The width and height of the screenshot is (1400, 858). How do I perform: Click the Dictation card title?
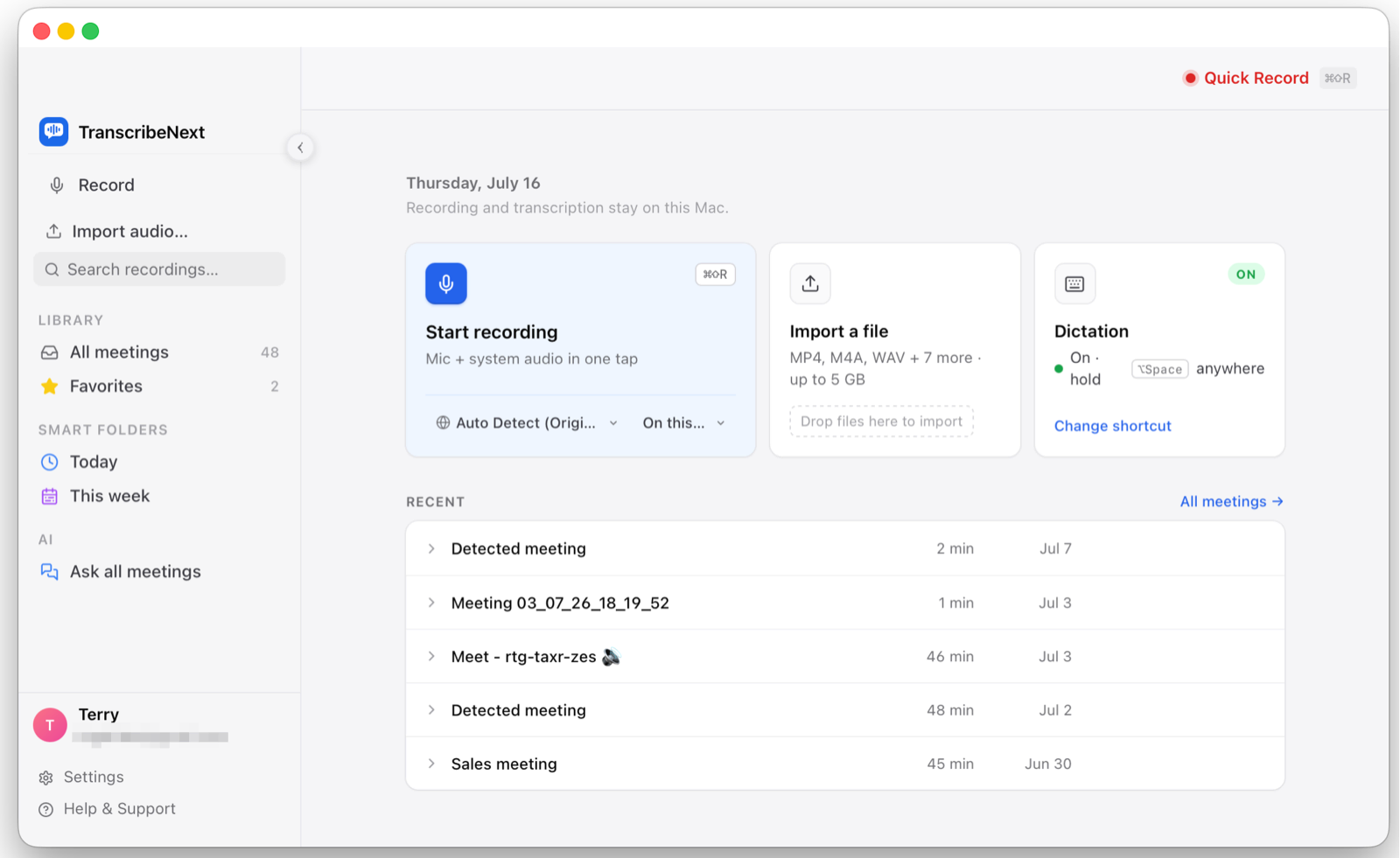click(1091, 331)
